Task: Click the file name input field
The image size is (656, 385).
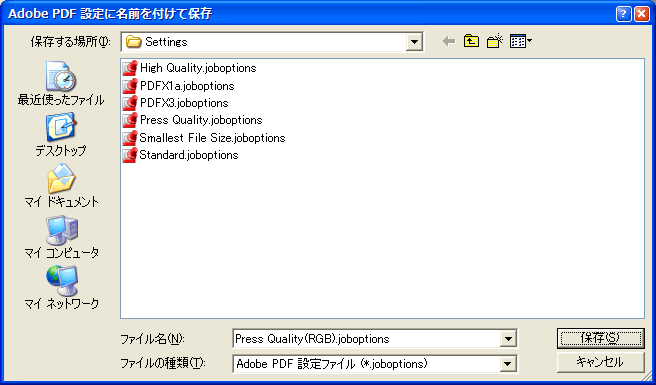Action: 366,339
